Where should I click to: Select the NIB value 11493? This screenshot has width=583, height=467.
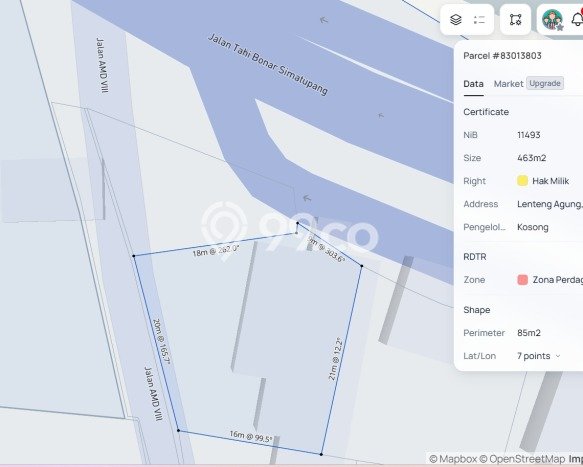click(x=528, y=135)
